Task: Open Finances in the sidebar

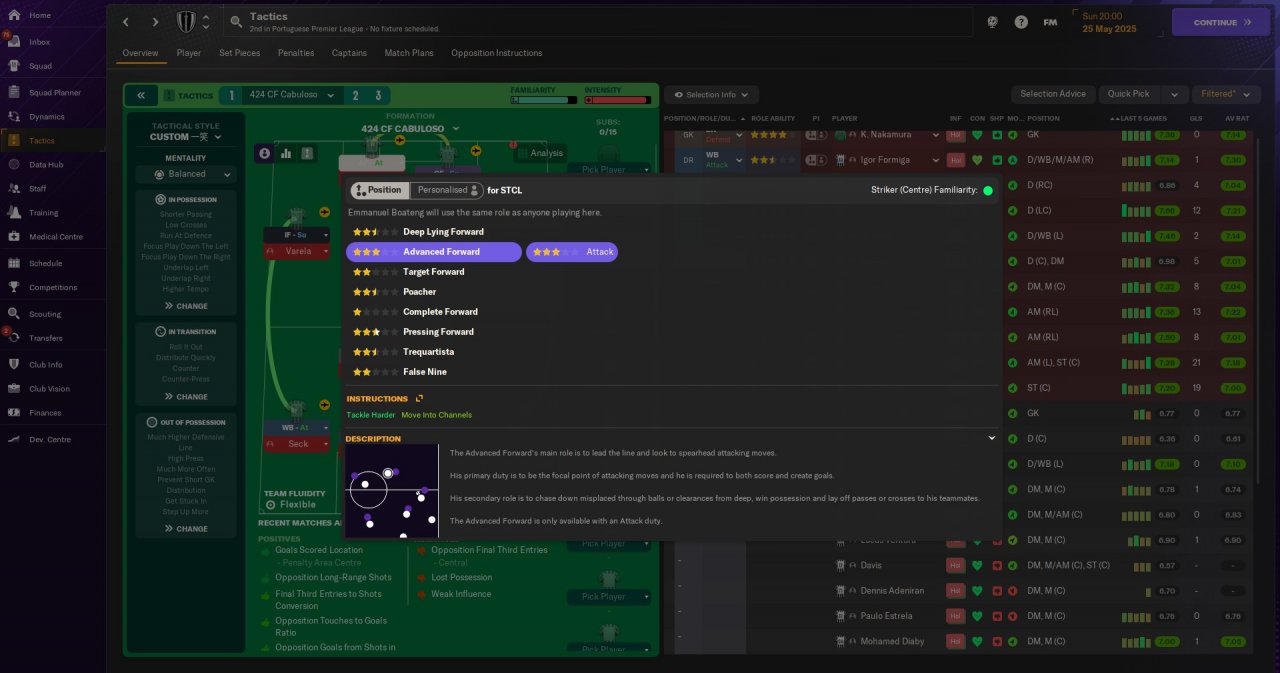Action: [x=45, y=412]
